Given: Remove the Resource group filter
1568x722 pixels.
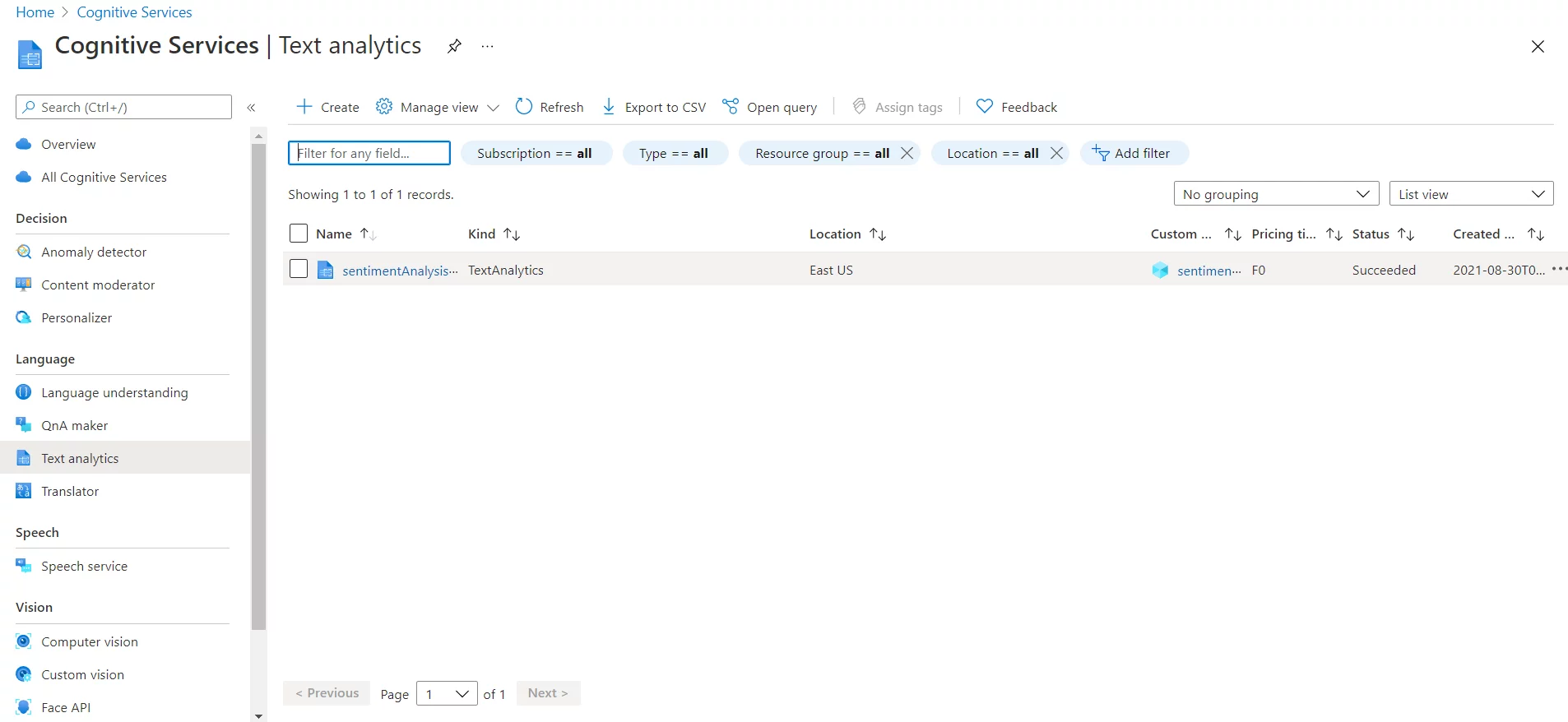Looking at the screenshot, I should pyautogui.click(x=907, y=153).
